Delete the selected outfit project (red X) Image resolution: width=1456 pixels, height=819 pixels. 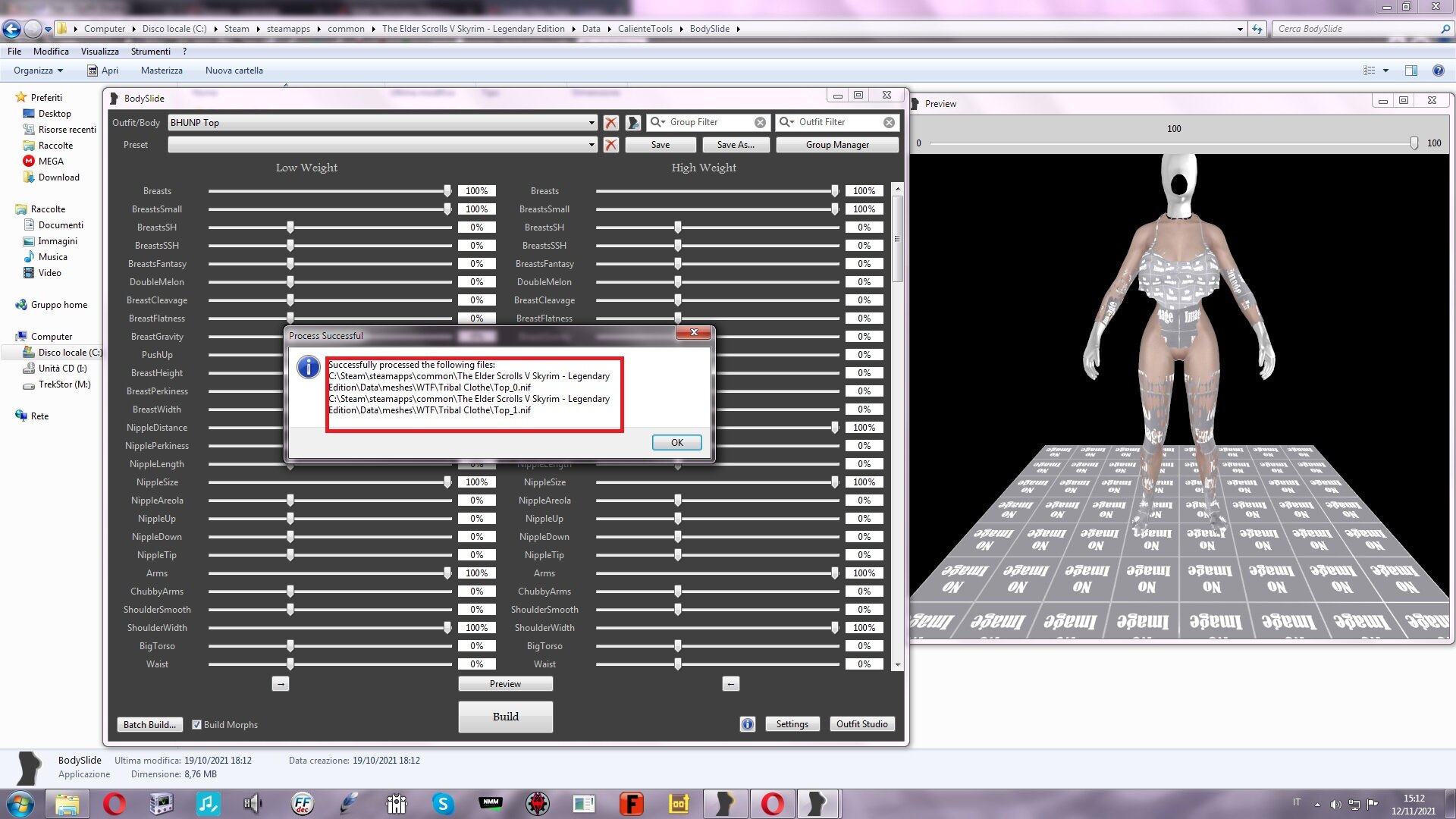pyautogui.click(x=611, y=122)
